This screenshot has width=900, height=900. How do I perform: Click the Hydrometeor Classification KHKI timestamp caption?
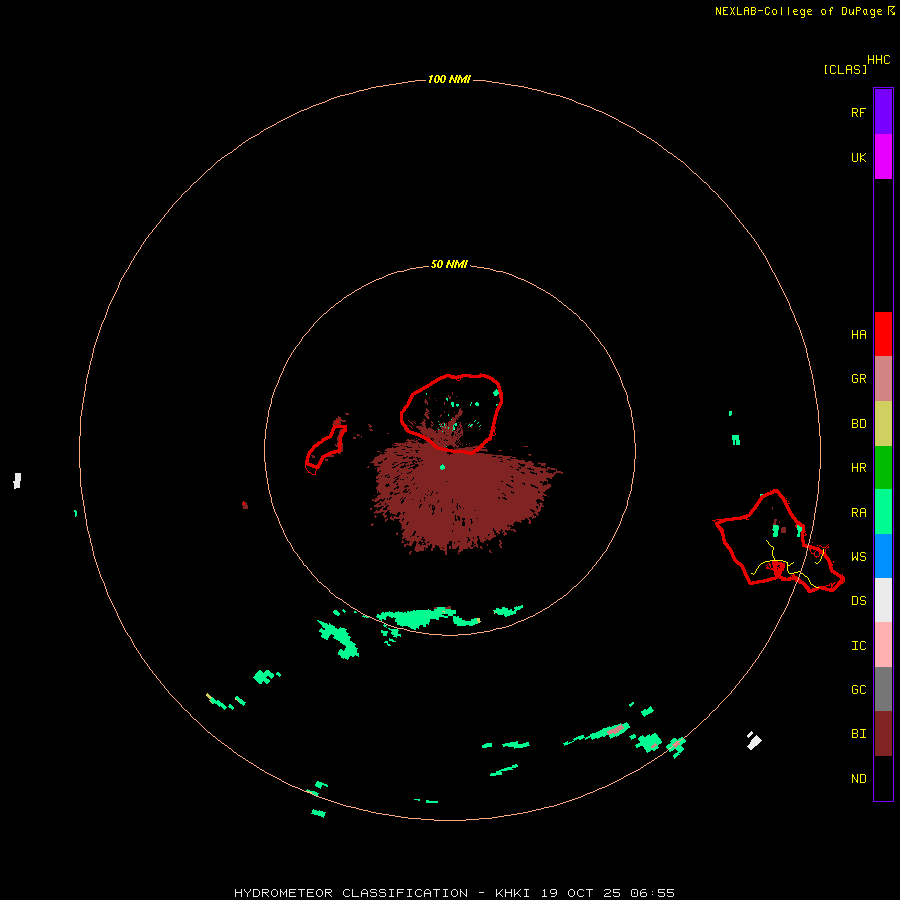click(454, 893)
